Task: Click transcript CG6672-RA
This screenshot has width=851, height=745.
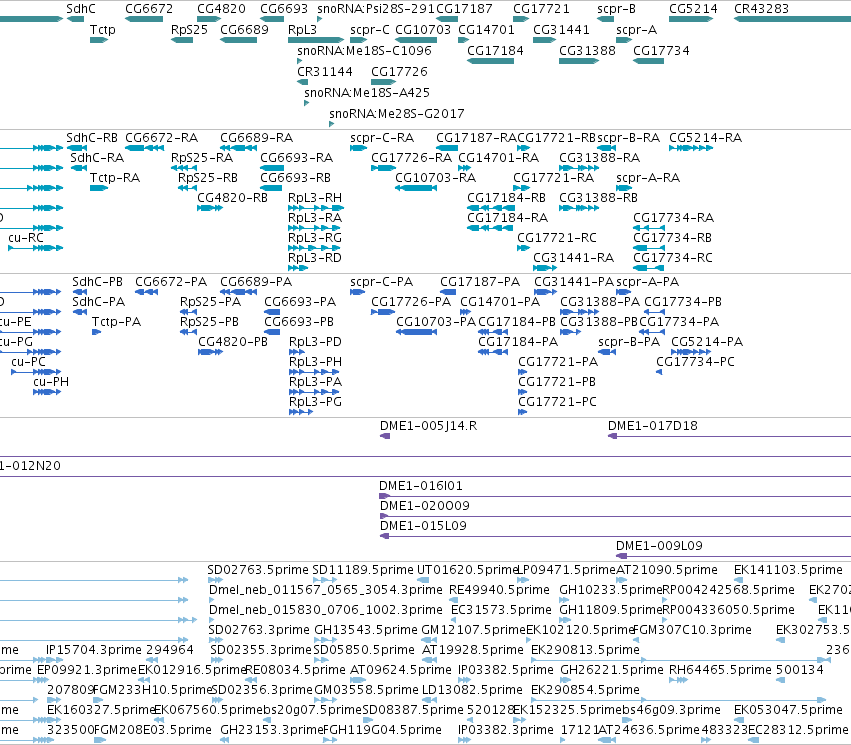Action: point(161,138)
